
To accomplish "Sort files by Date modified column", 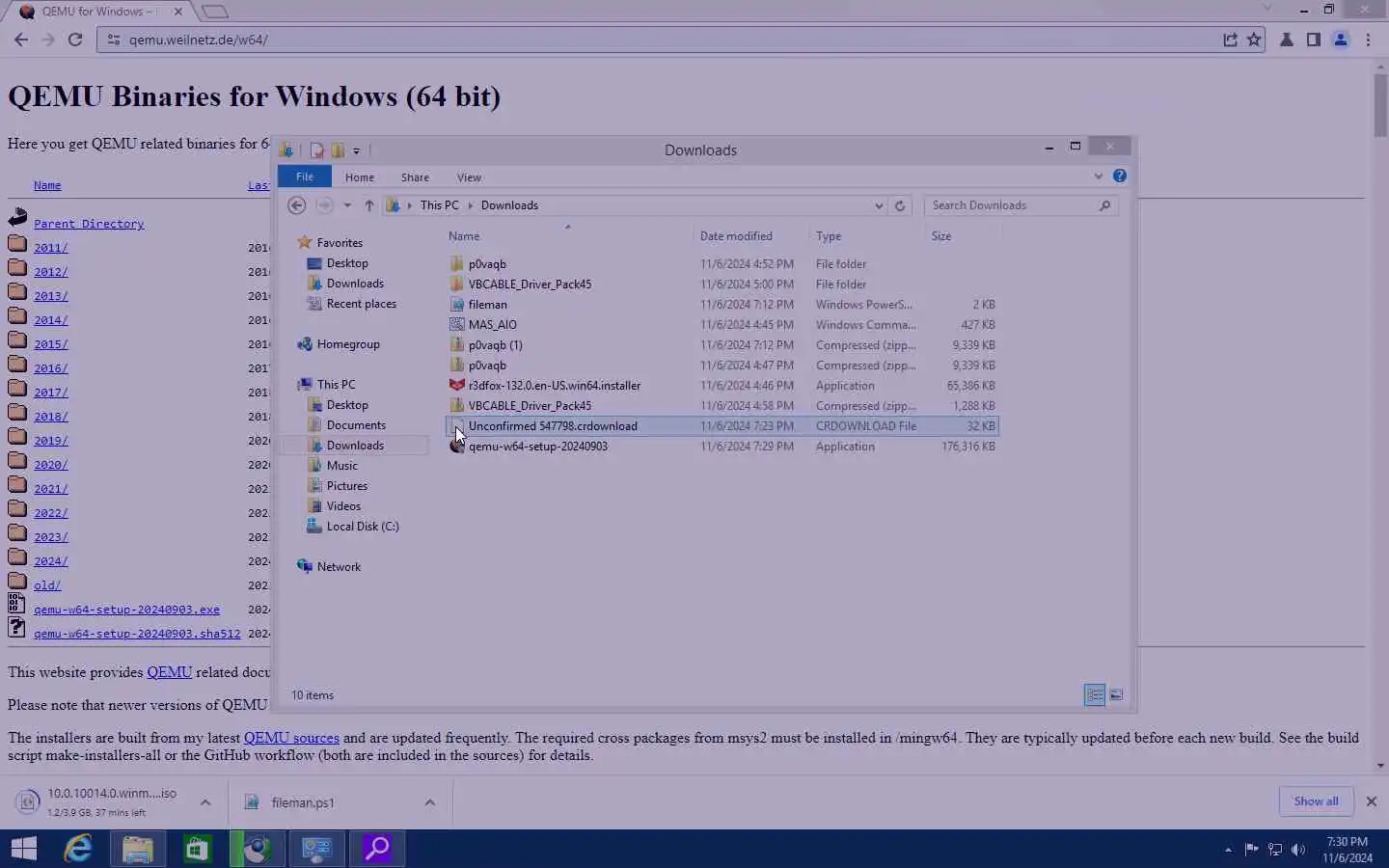I will coord(736,236).
